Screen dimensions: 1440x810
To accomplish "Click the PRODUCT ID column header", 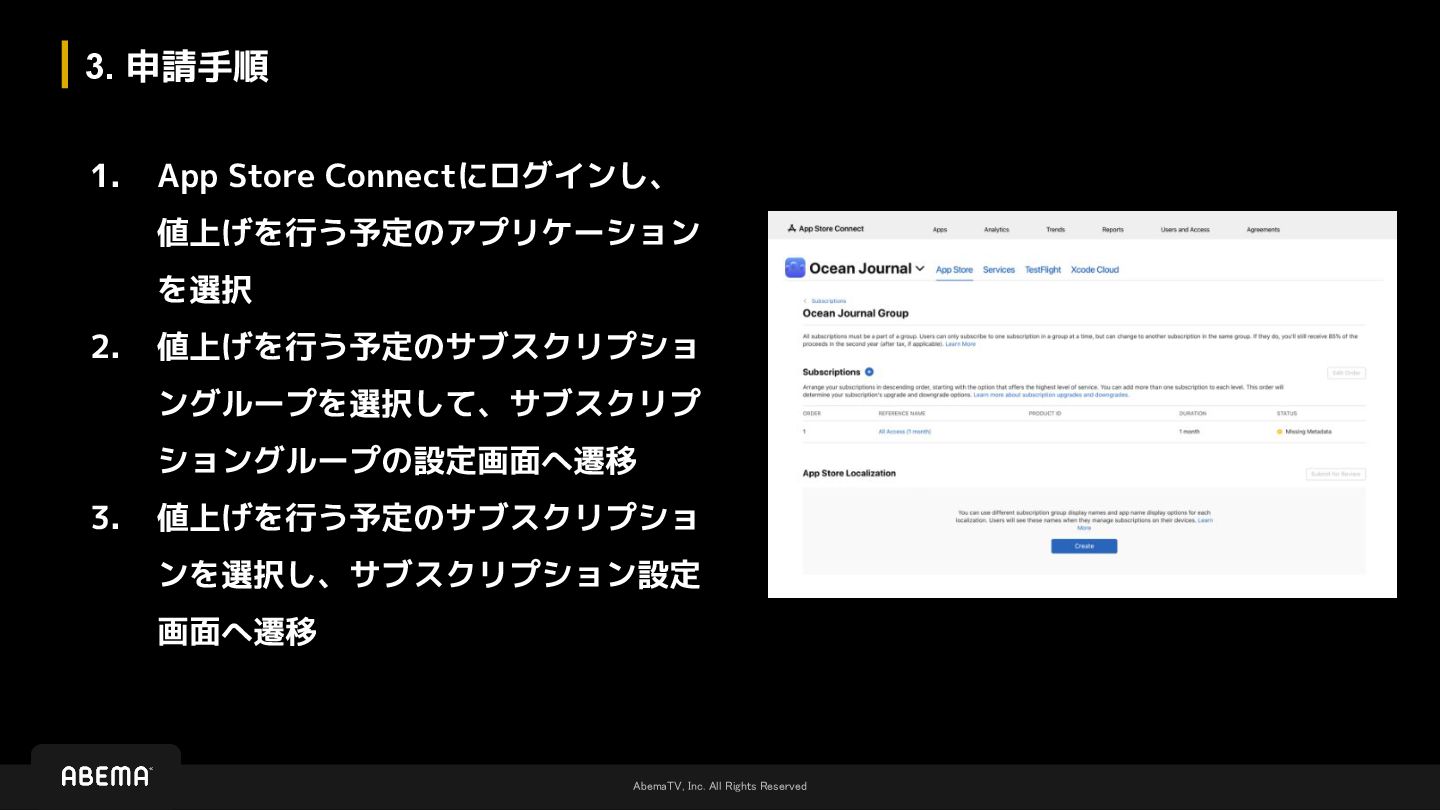I will (x=1045, y=413).
